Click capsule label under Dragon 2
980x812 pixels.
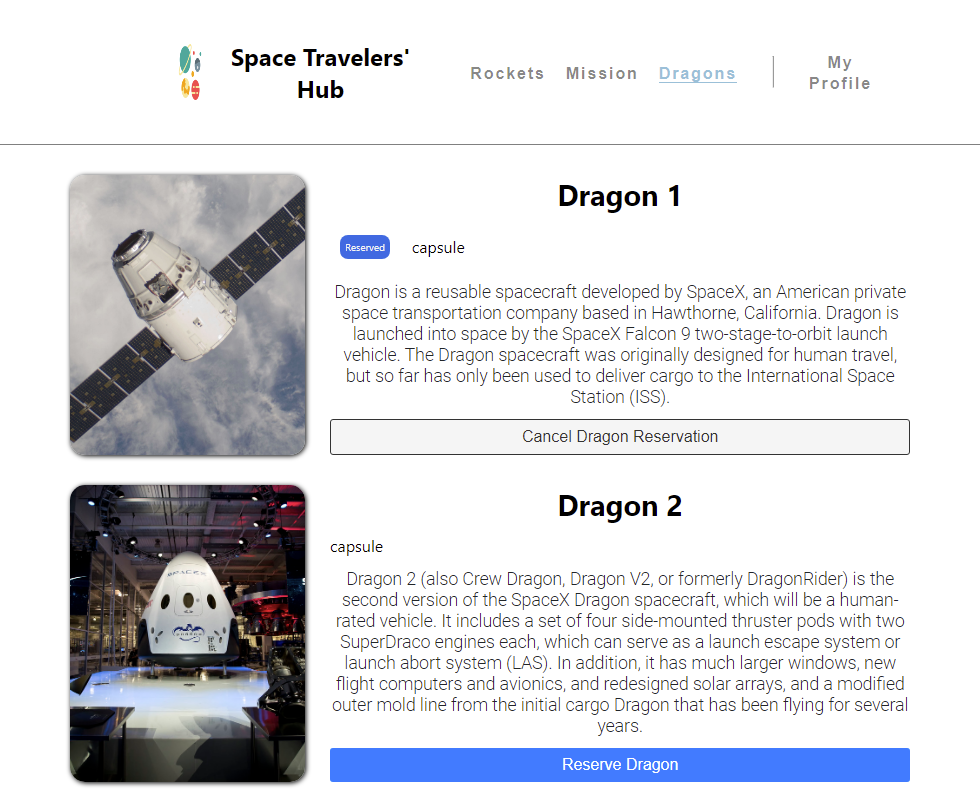[356, 547]
